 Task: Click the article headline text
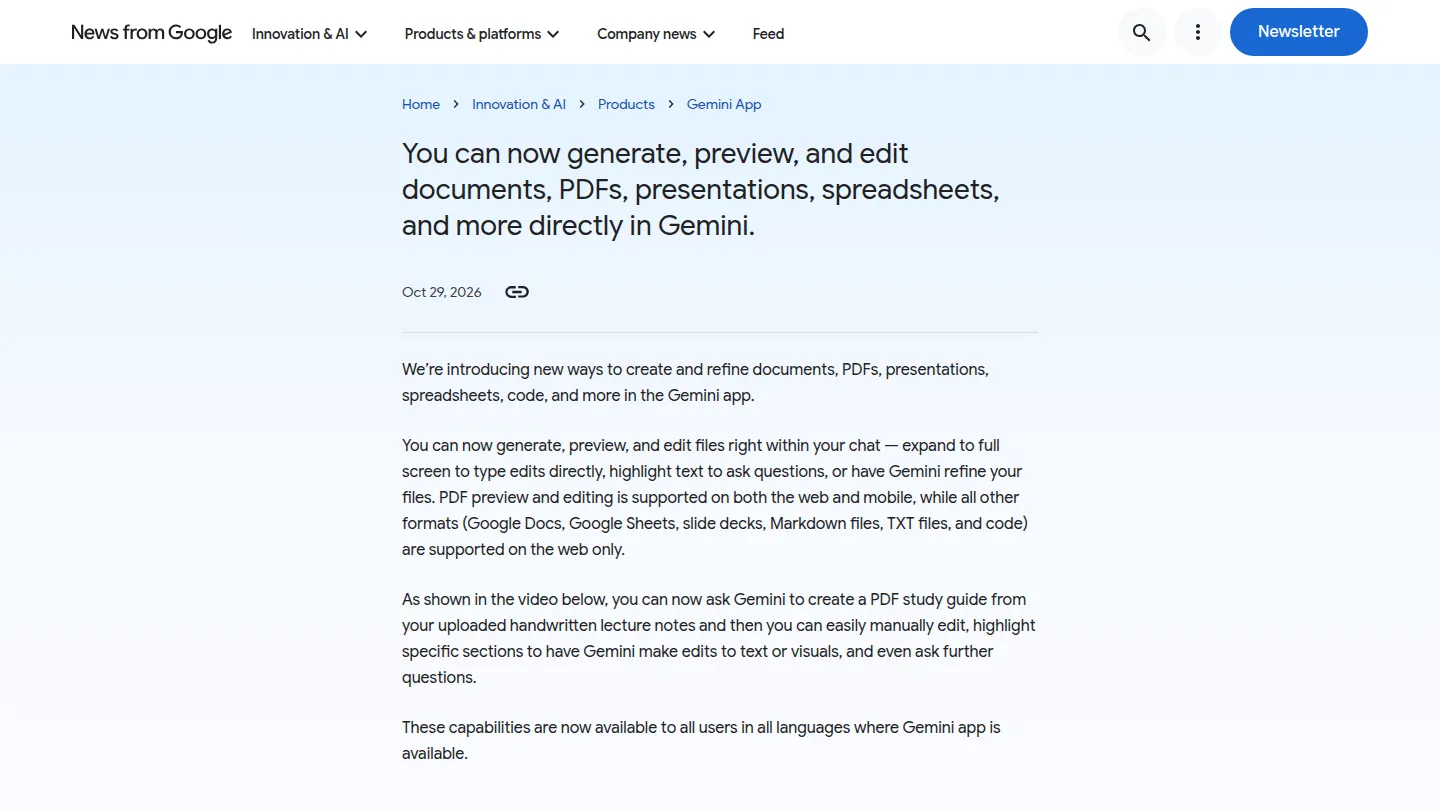(700, 189)
